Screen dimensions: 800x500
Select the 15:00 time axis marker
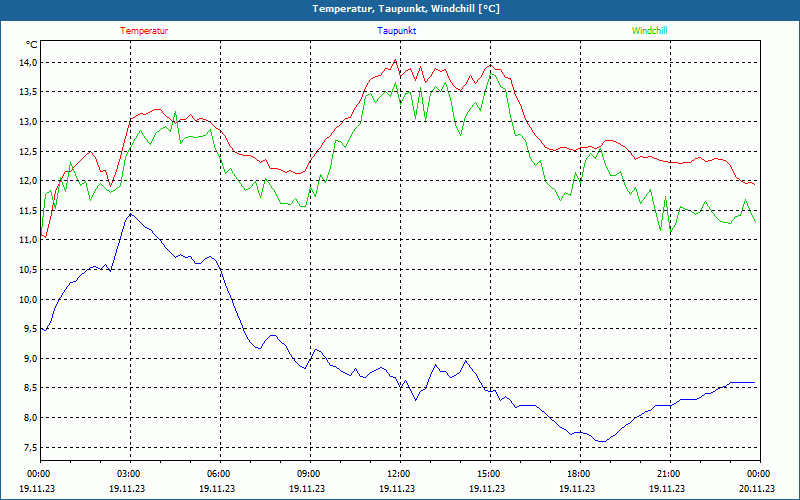pos(489,474)
